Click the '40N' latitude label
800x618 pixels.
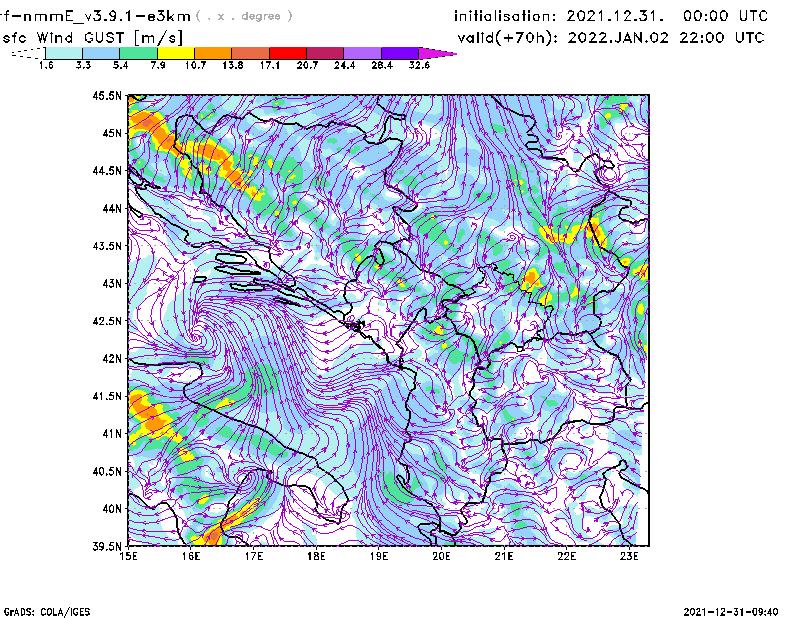pos(112,509)
